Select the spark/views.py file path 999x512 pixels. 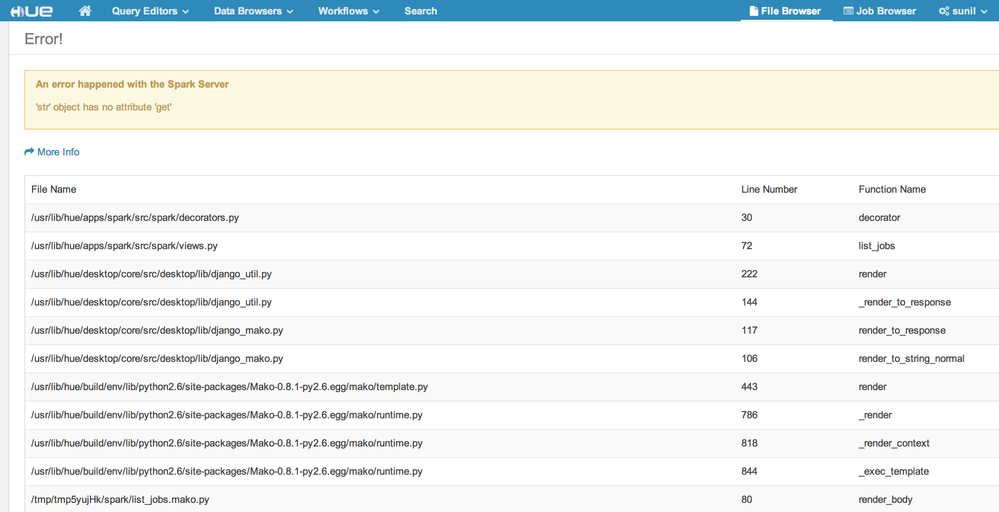click(124, 246)
